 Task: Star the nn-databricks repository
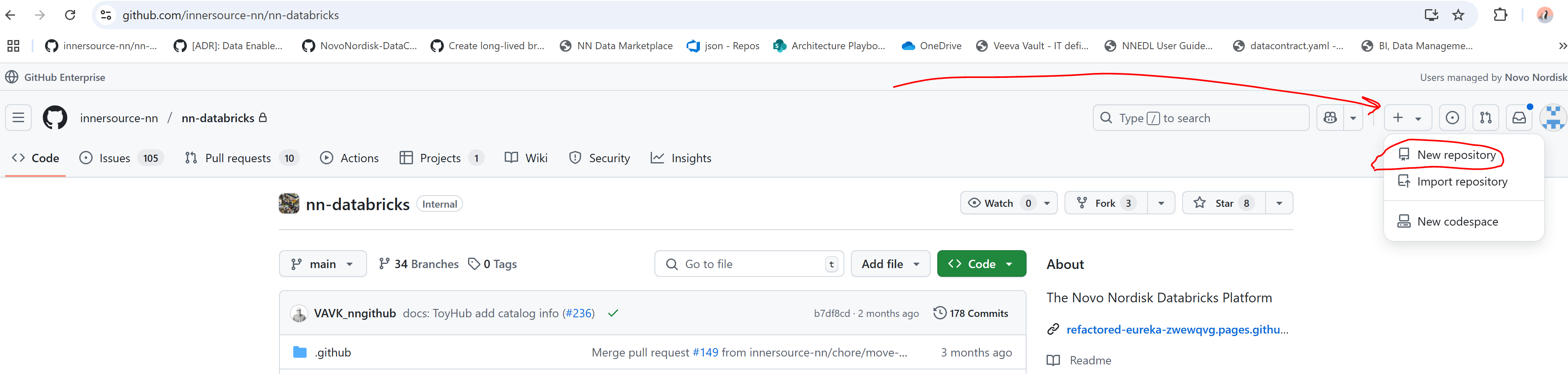coord(1224,203)
